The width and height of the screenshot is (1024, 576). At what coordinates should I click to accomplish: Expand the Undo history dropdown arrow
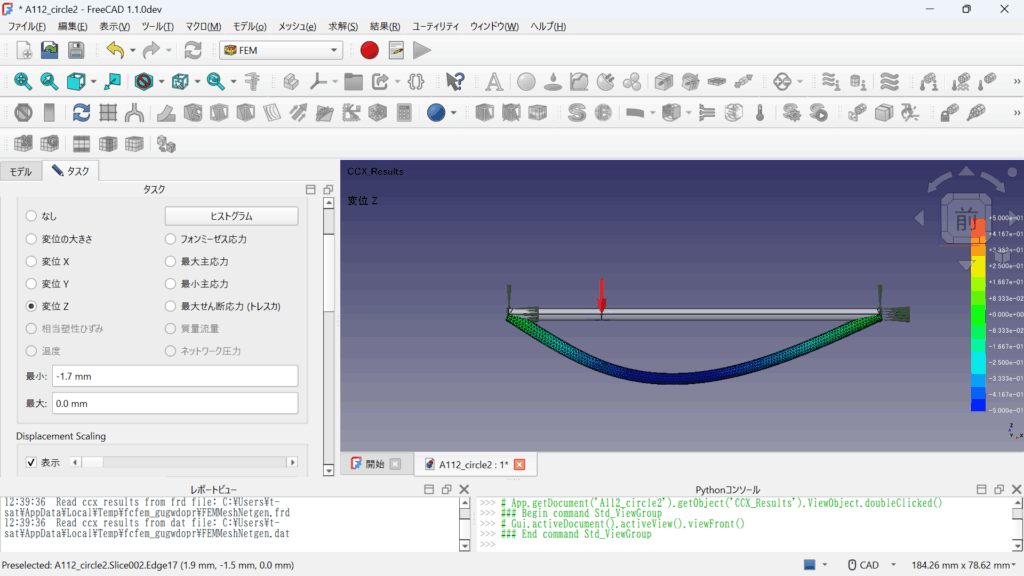tap(135, 50)
